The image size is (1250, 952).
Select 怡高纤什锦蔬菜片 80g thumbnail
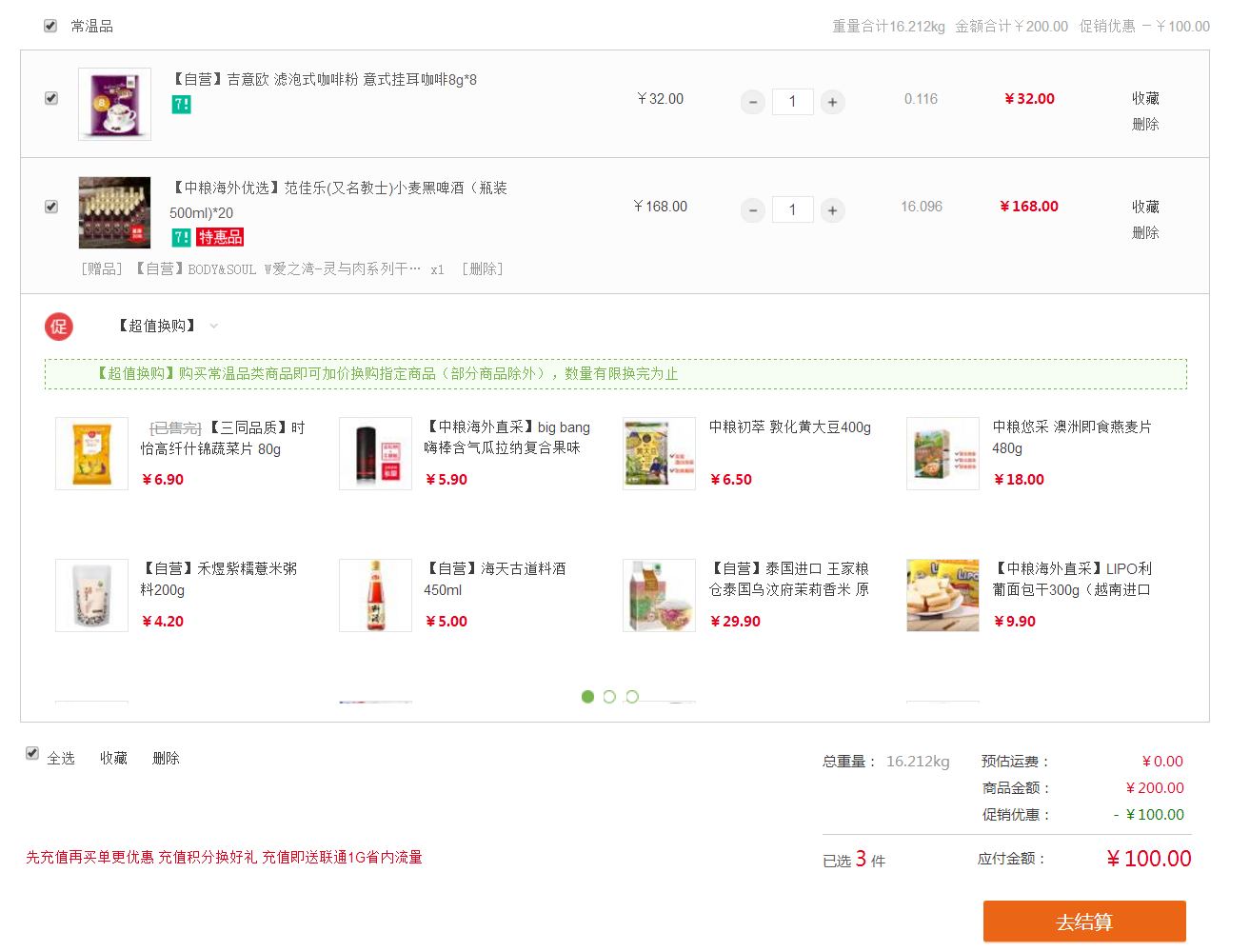point(91,453)
